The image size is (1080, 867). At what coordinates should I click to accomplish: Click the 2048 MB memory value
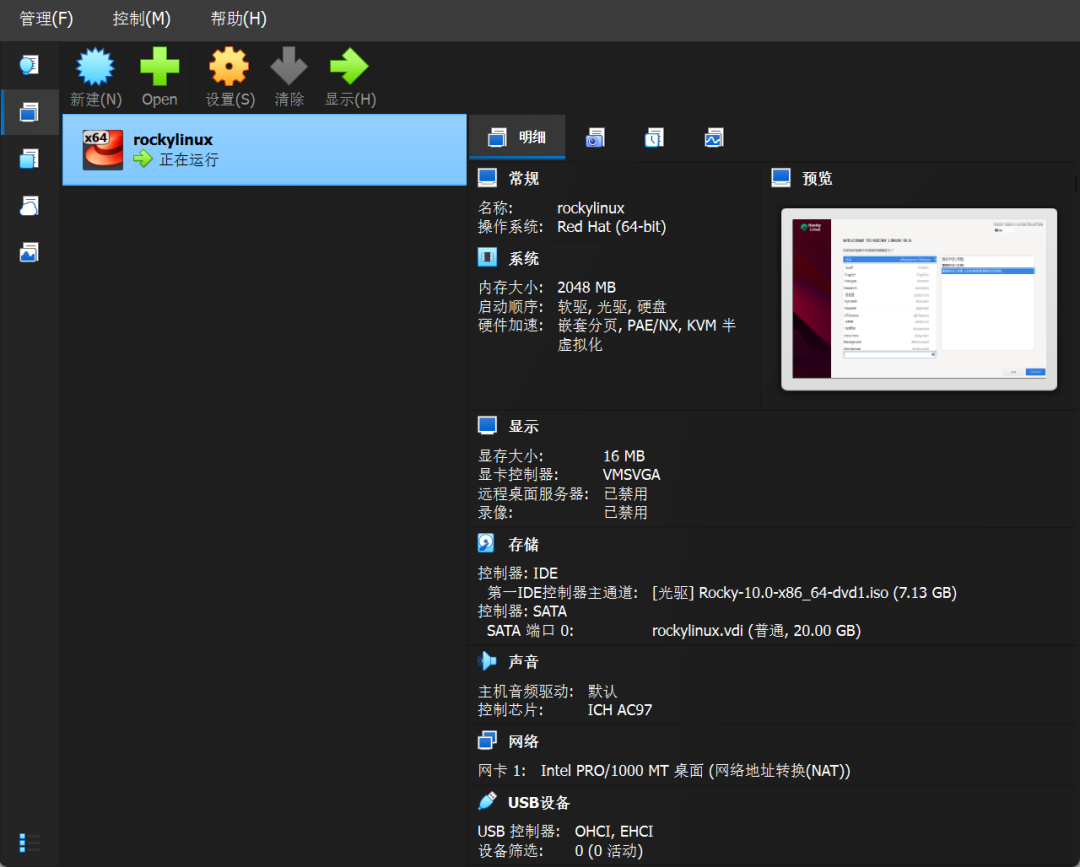coord(586,287)
